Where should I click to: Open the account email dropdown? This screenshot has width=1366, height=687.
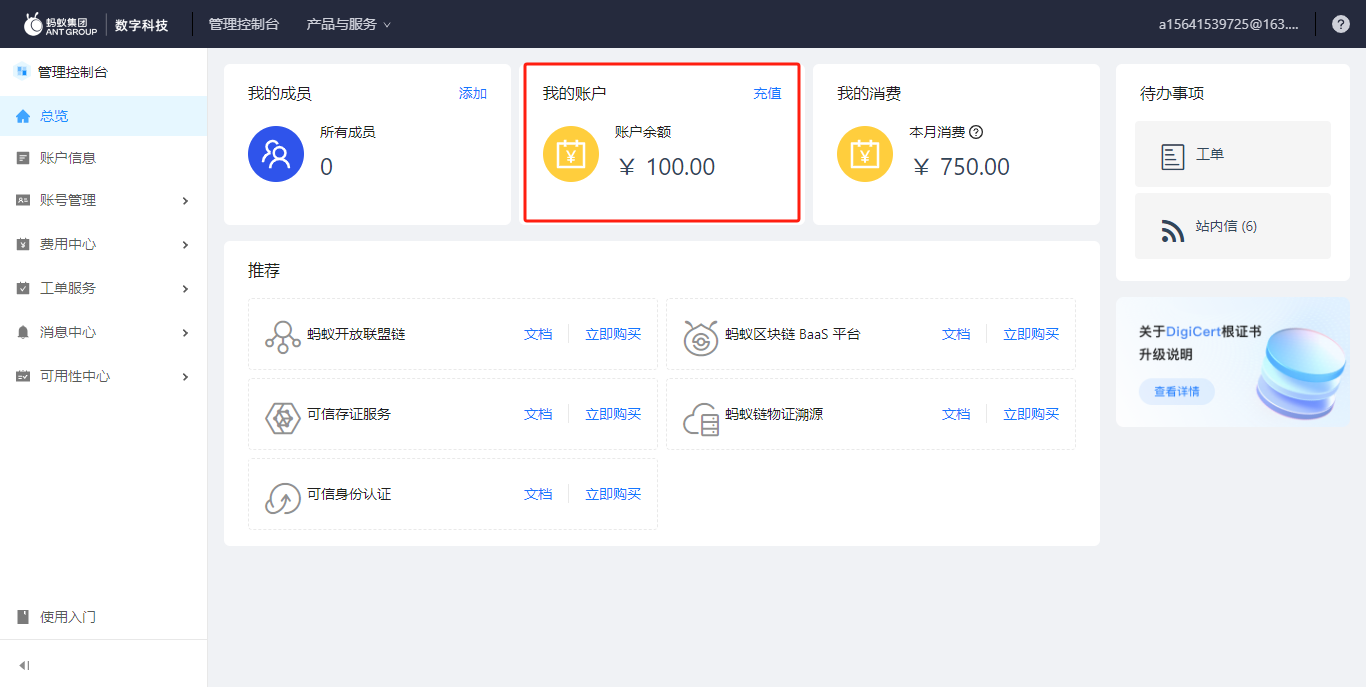coord(1228,24)
